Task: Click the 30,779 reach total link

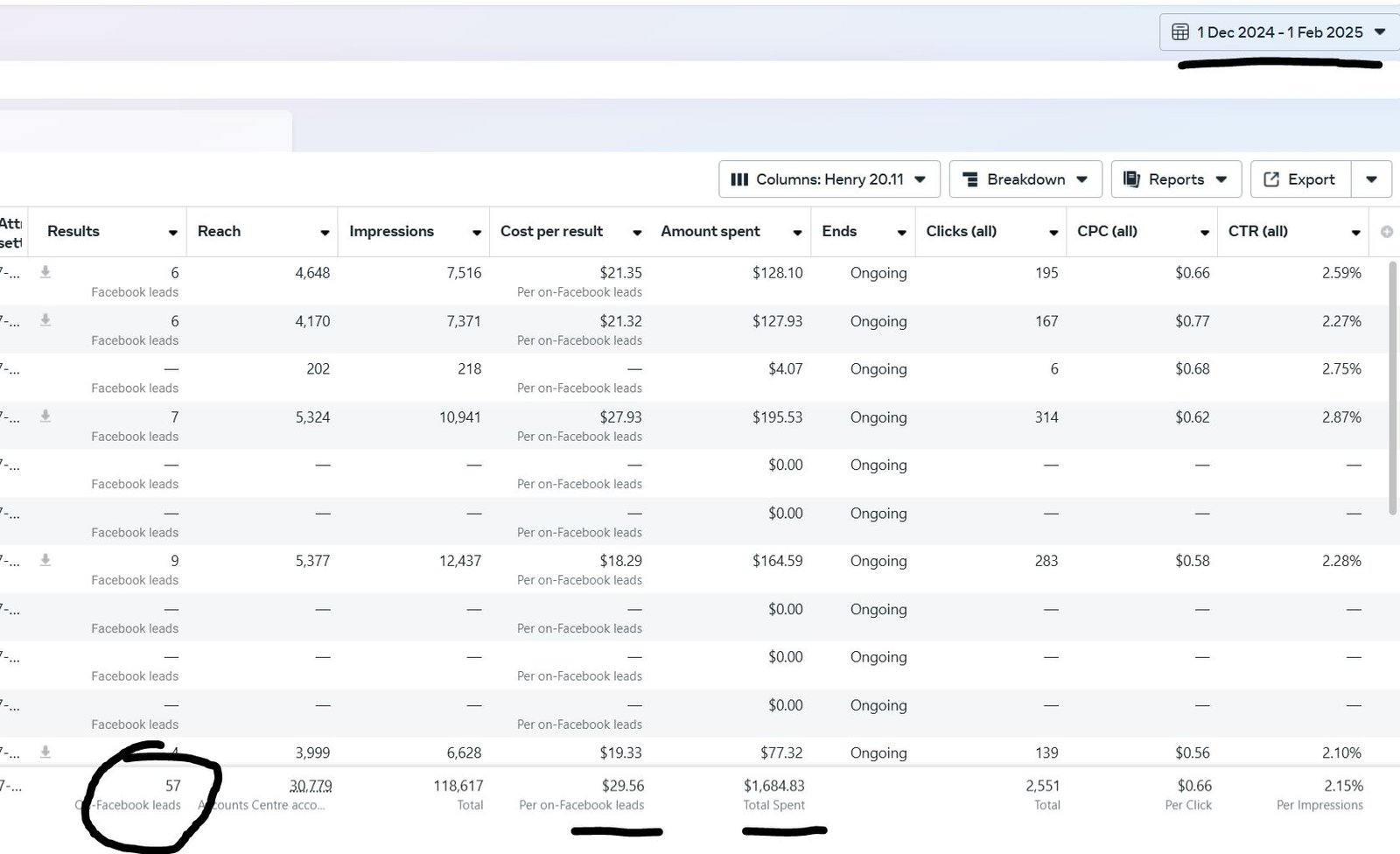Action: coord(311,786)
